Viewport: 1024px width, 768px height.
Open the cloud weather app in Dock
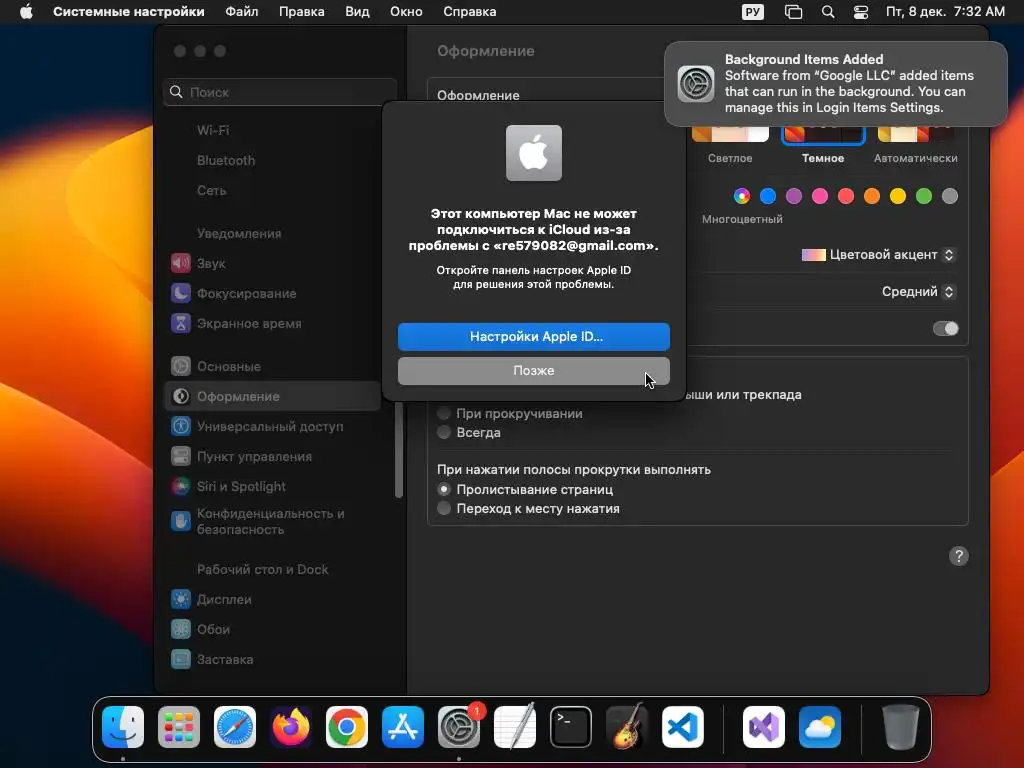pyautogui.click(x=820, y=727)
